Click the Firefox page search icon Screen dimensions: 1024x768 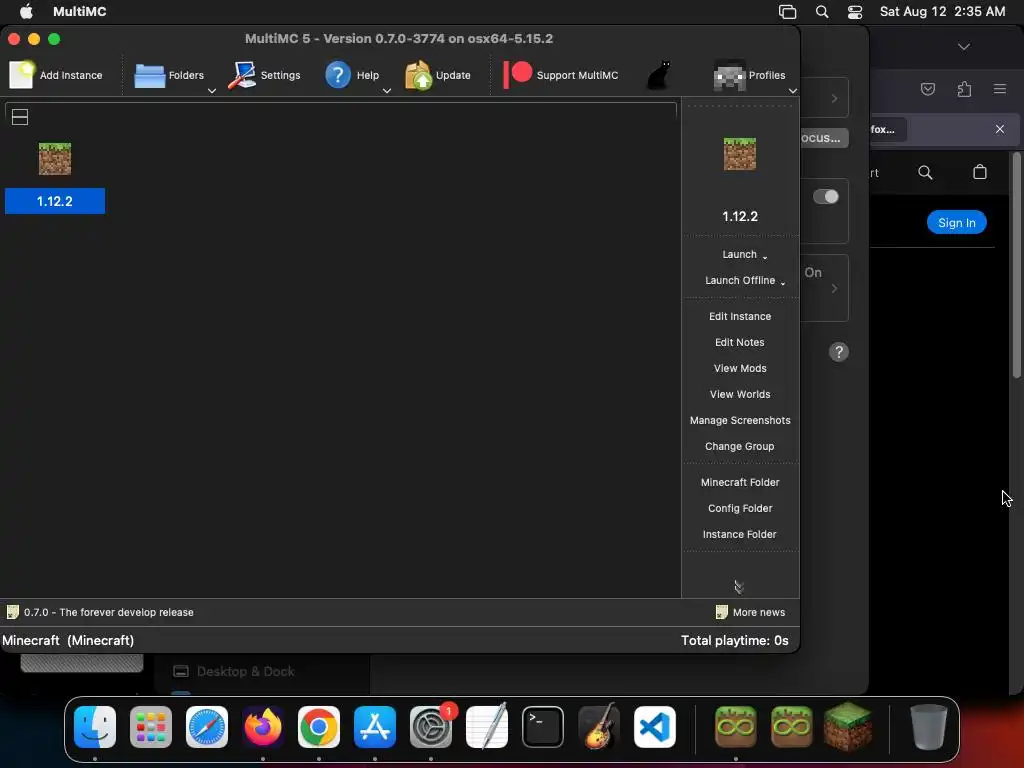[x=925, y=172]
